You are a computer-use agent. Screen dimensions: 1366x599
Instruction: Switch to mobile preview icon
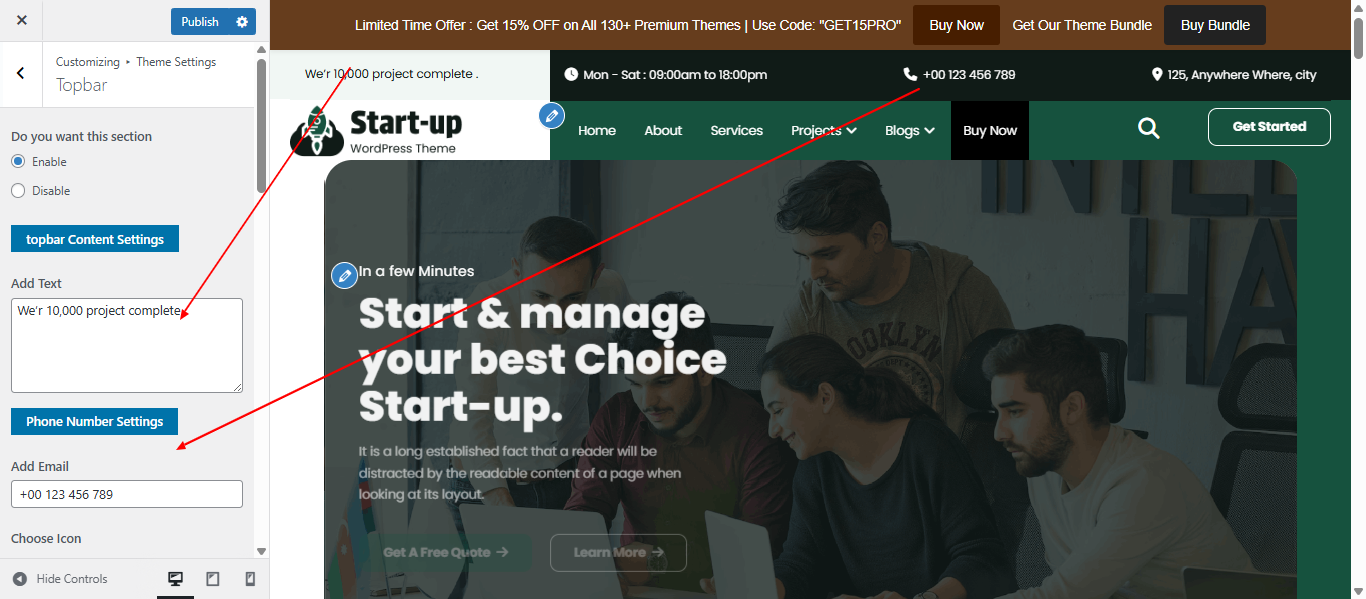[250, 579]
